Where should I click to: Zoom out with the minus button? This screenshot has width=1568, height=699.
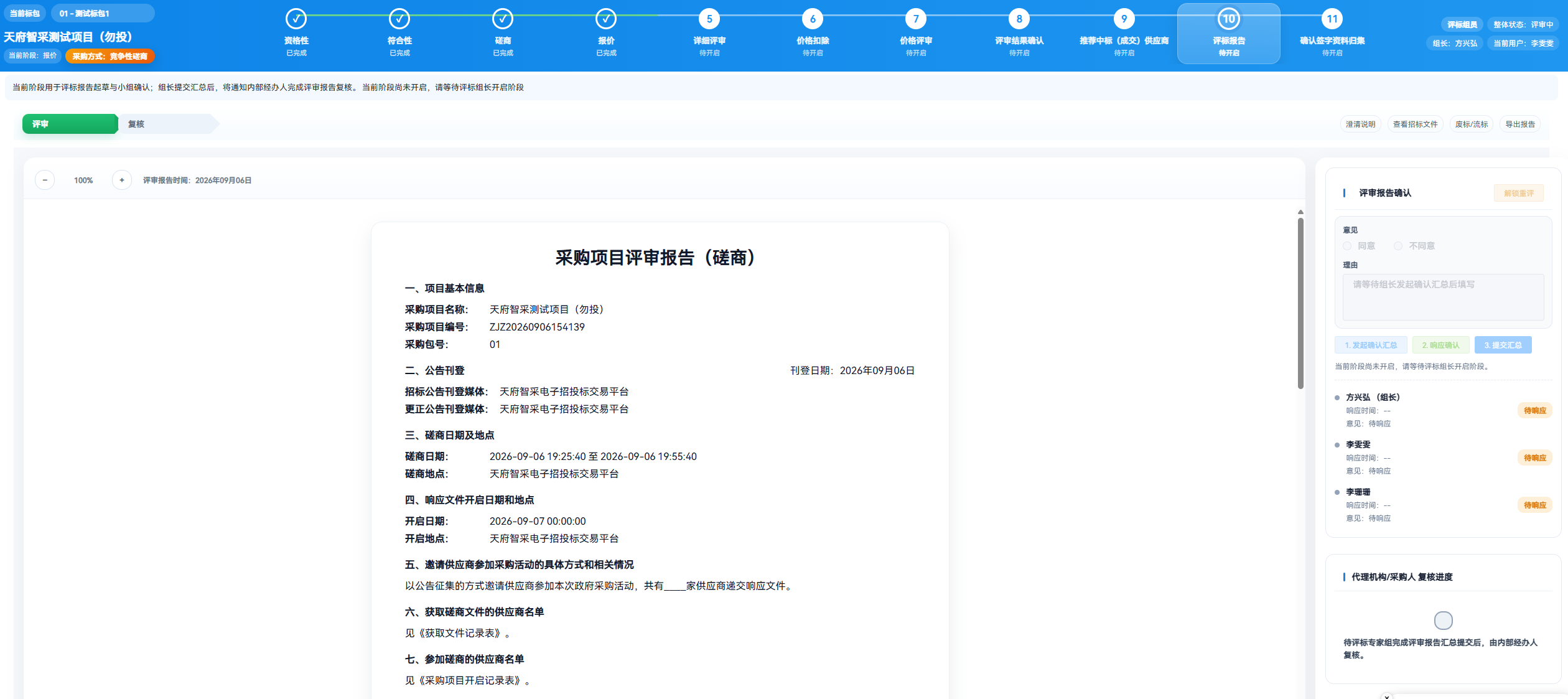45,180
